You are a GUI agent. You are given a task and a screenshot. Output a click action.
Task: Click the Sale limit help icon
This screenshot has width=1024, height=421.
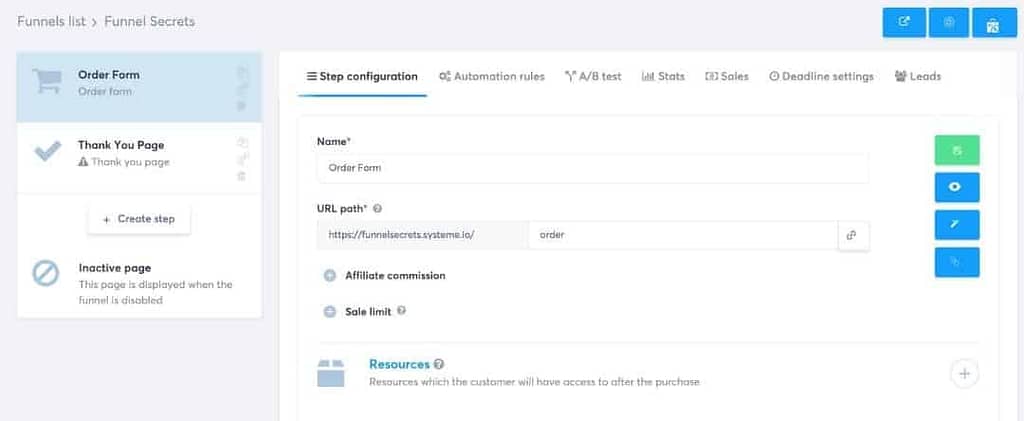pyautogui.click(x=402, y=311)
